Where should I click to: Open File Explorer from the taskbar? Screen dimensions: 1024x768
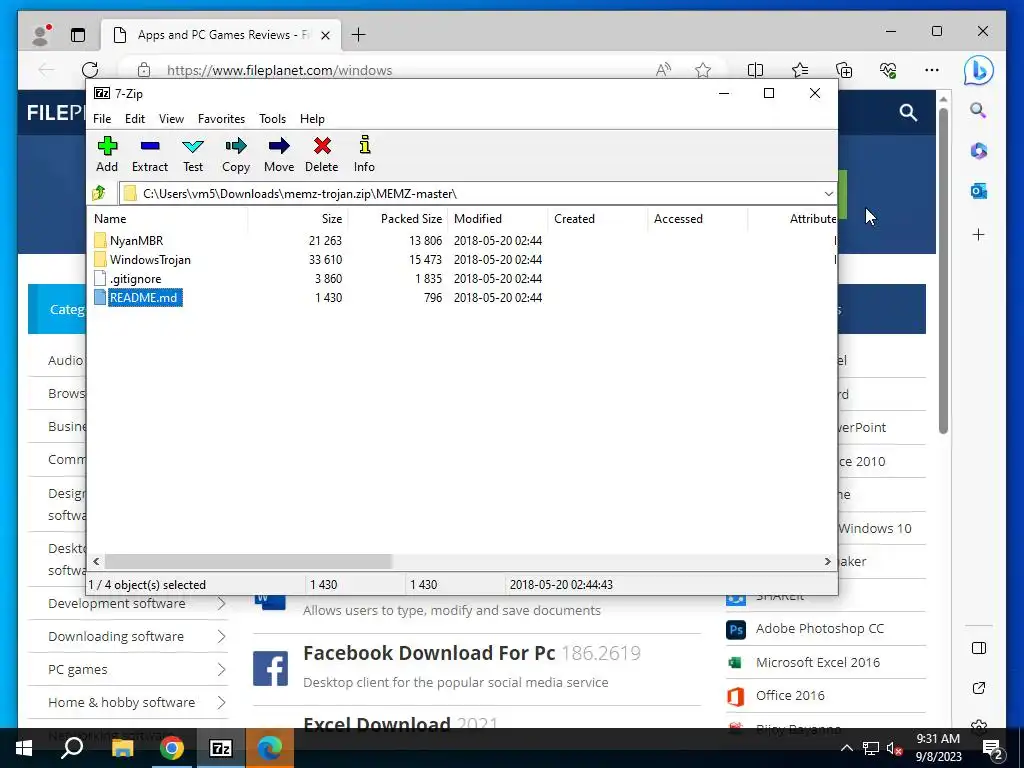[122, 748]
